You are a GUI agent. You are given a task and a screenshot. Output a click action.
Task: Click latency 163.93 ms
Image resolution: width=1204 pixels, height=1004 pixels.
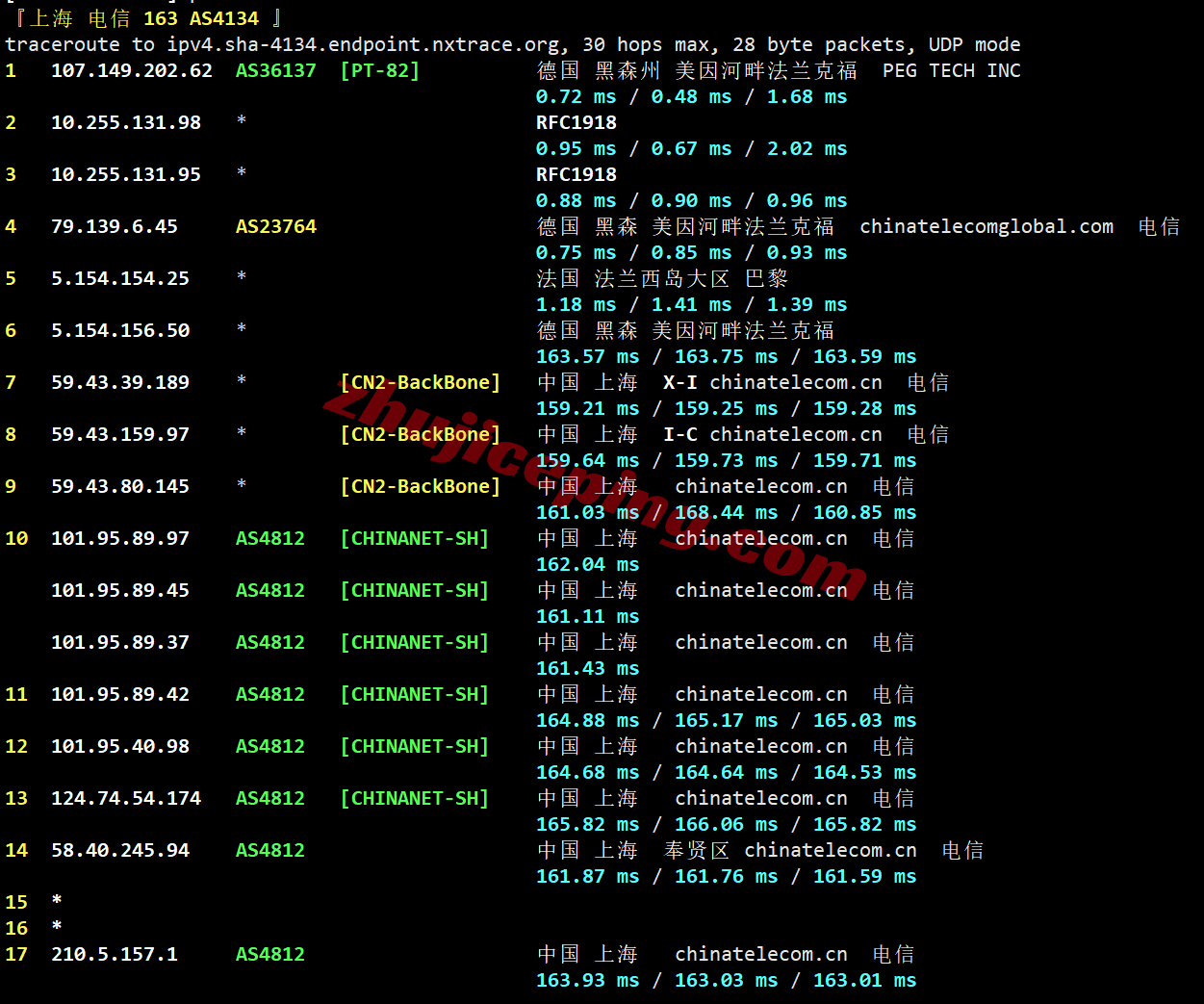588,980
